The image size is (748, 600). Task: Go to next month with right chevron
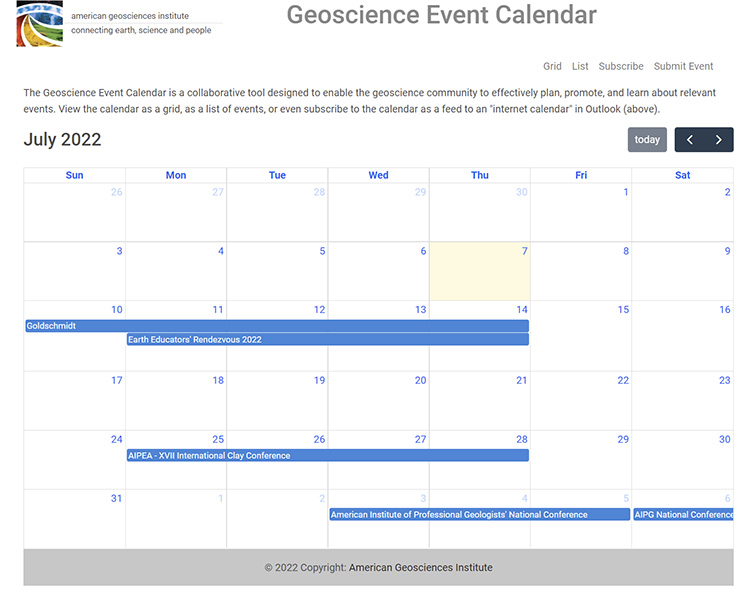pos(718,140)
